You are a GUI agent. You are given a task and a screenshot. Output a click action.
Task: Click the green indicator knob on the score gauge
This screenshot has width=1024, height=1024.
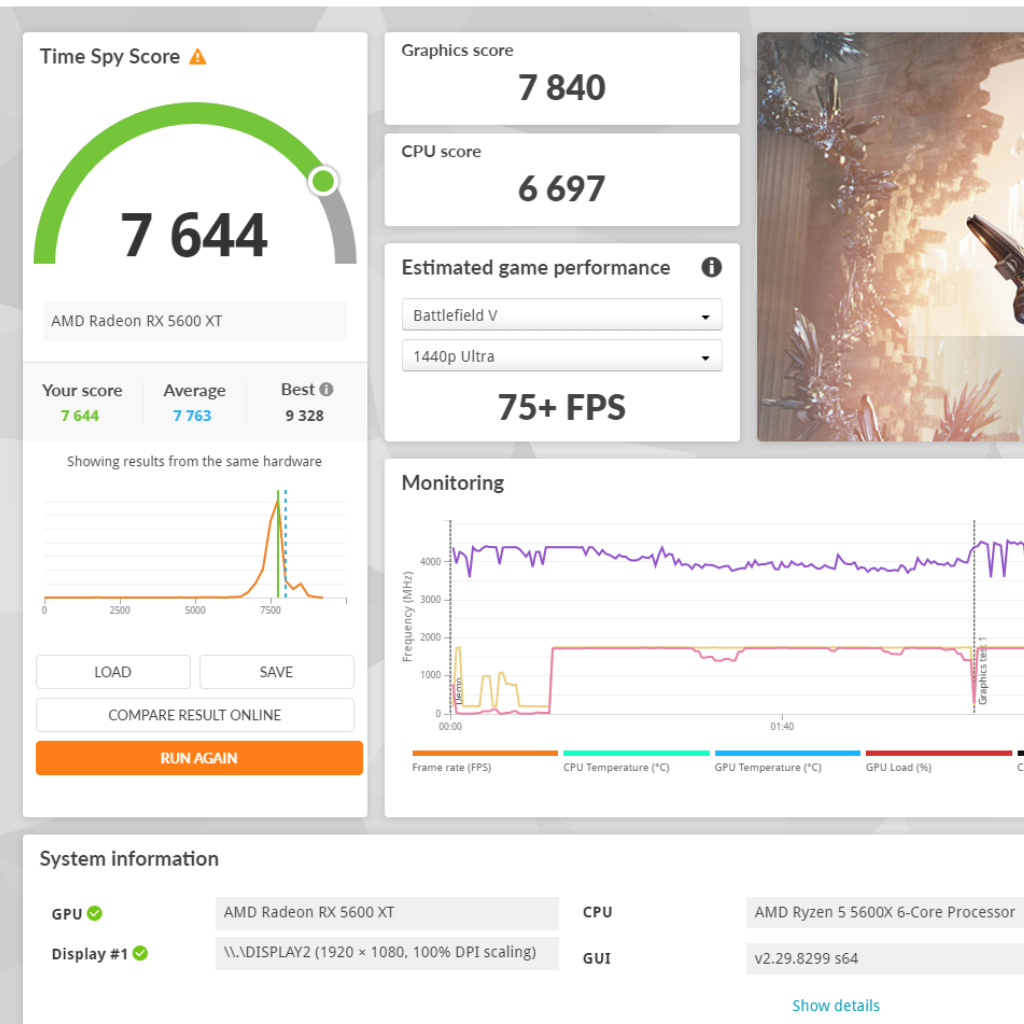(x=323, y=181)
